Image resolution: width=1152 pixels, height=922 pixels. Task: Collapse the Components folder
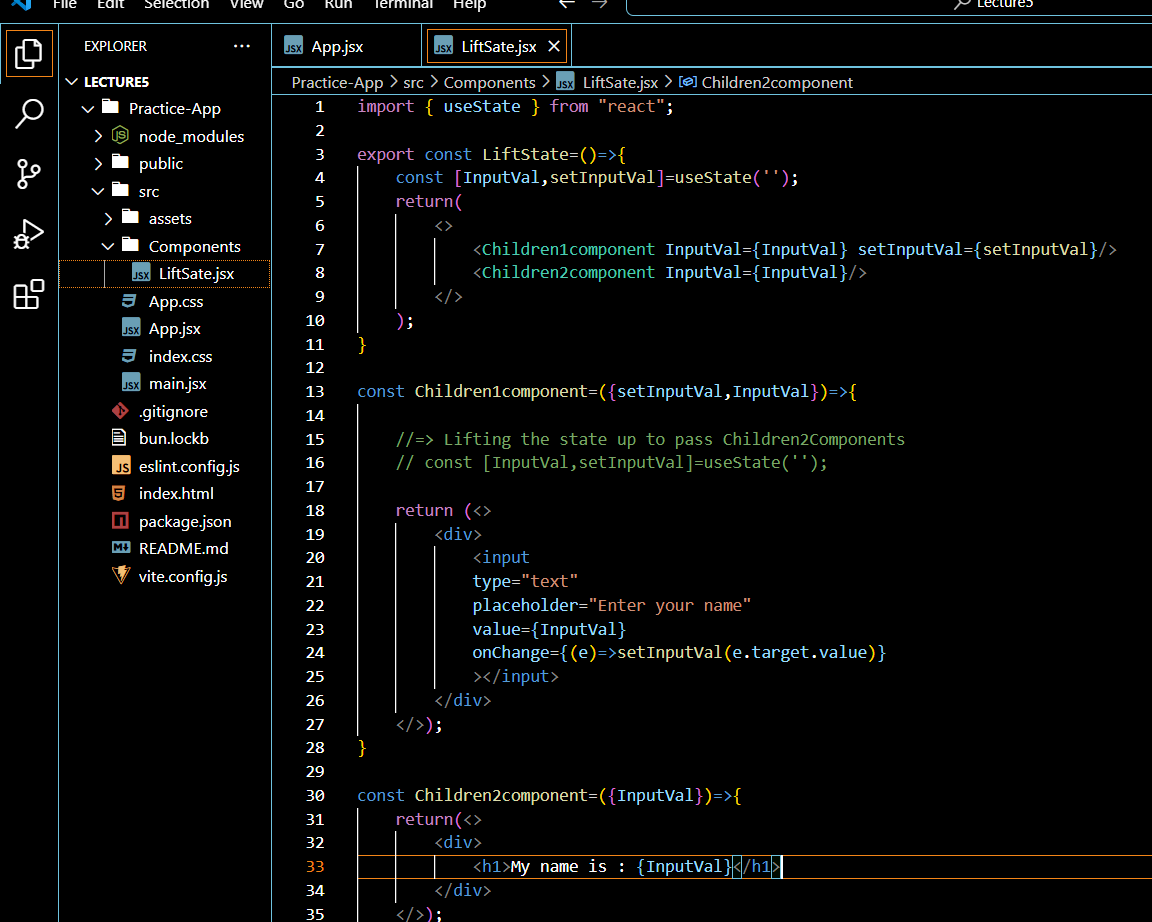pyautogui.click(x=108, y=246)
